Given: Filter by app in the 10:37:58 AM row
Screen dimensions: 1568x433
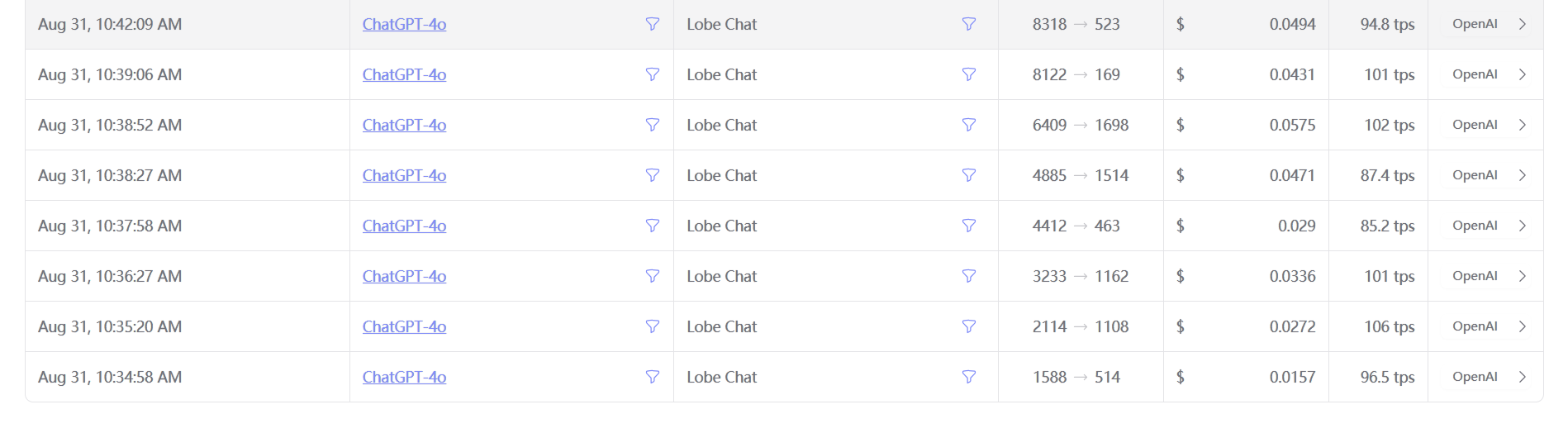Looking at the screenshot, I should tap(969, 226).
